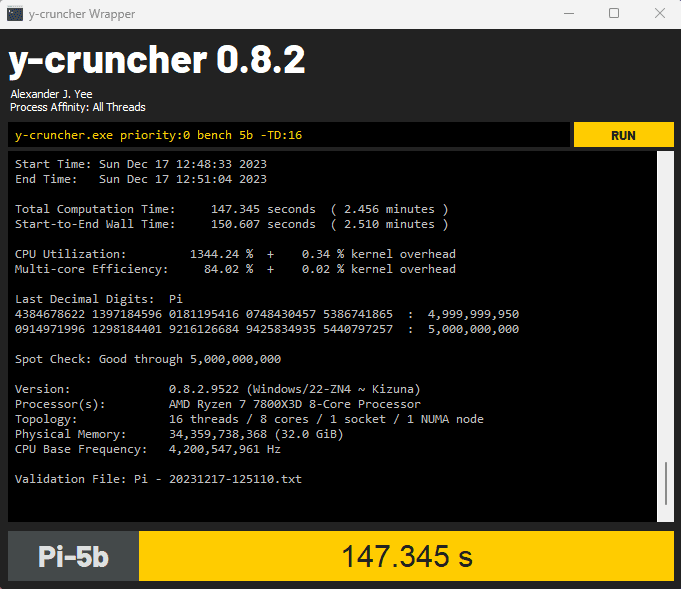The image size is (681, 589).
Task: Click the Multi-core Efficiency 84.02 % line
Action: [x=235, y=269]
